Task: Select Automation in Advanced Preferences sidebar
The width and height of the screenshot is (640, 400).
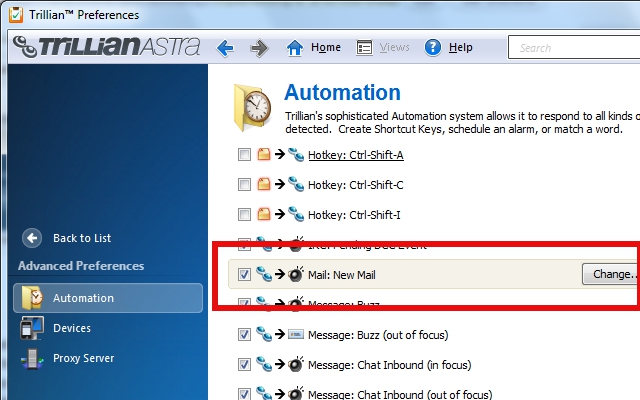Action: click(108, 298)
